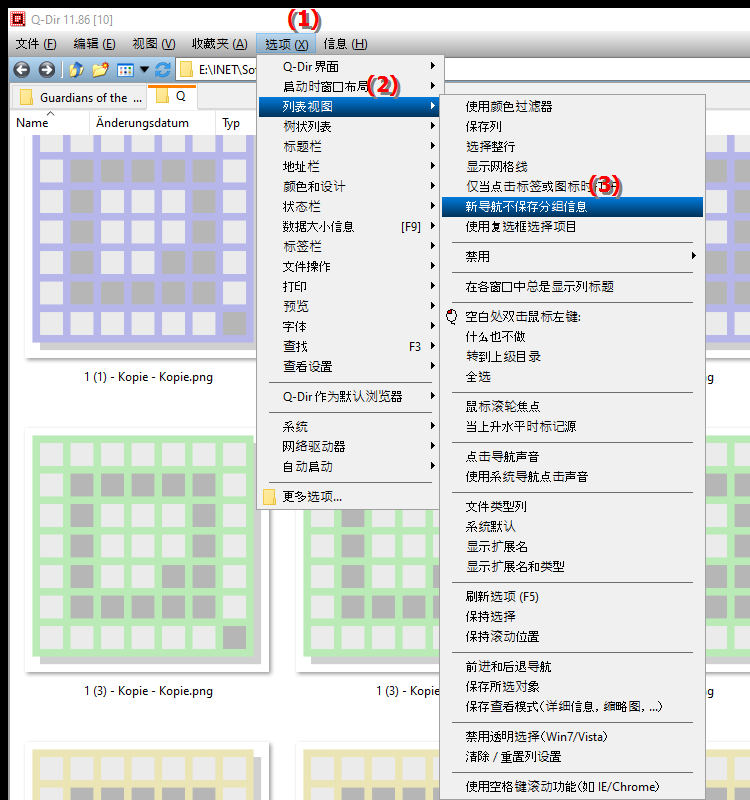This screenshot has width=750, height=800.
Task: Click the go-up-one-folder toolbar icon
Action: click(76, 70)
